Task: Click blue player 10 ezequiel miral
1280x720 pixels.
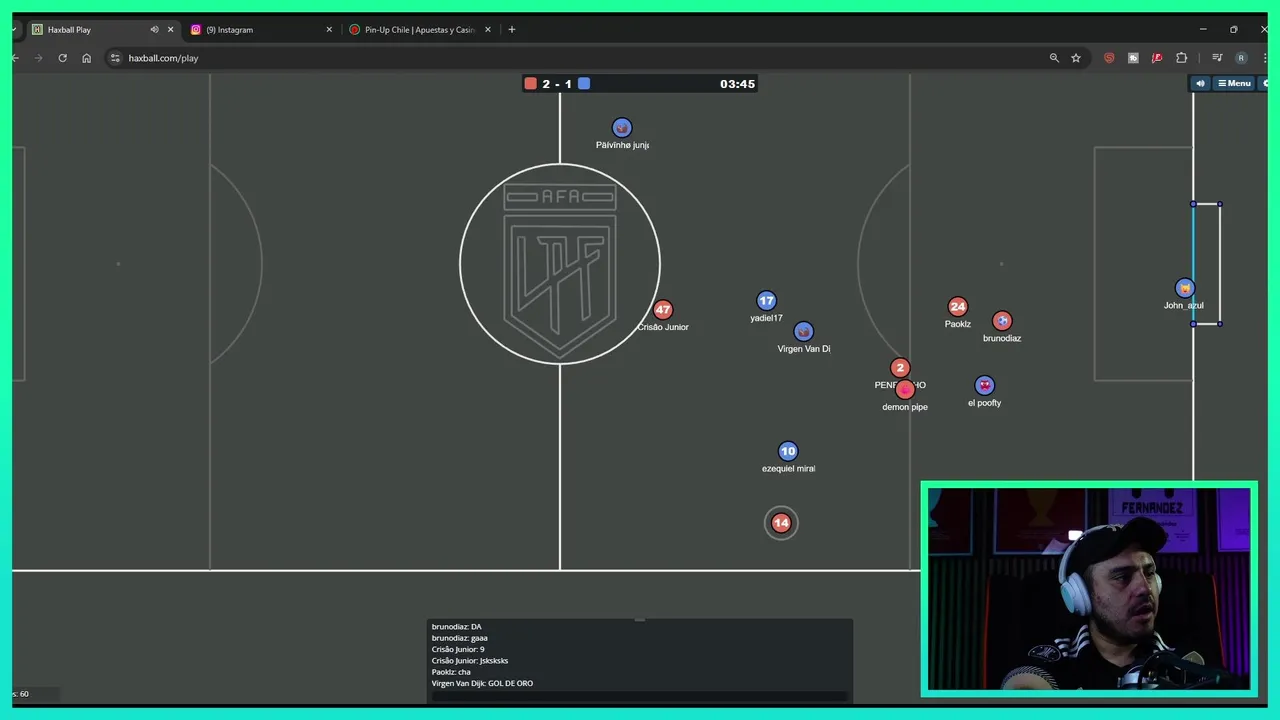Action: click(x=788, y=452)
